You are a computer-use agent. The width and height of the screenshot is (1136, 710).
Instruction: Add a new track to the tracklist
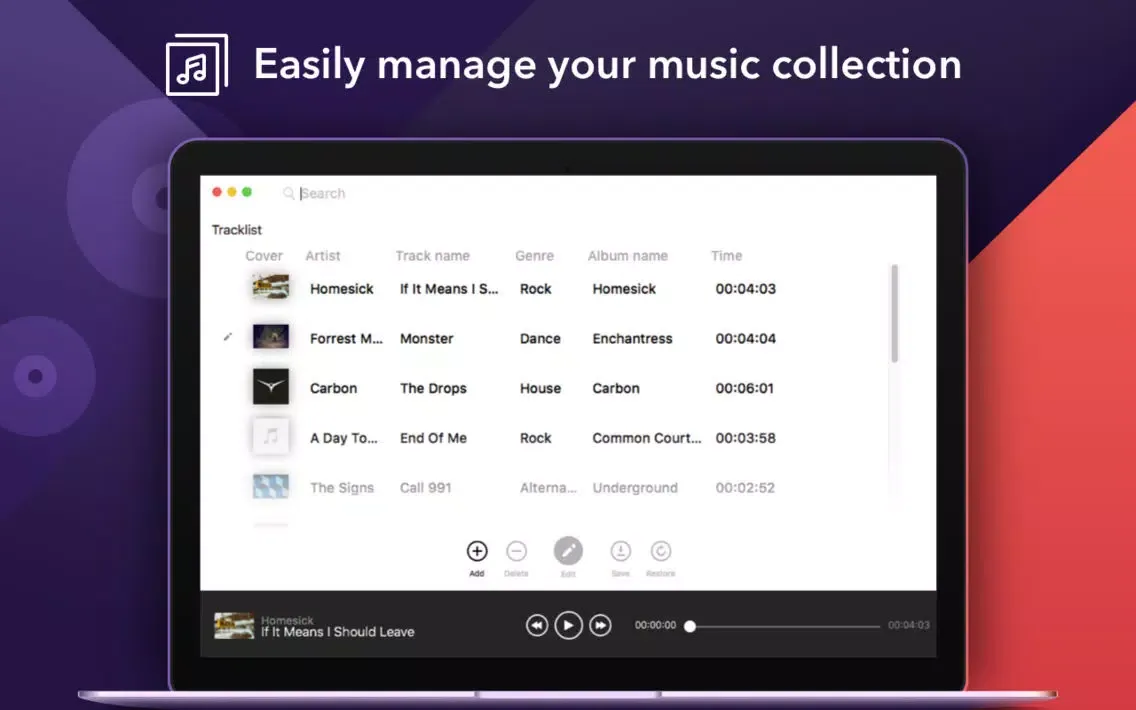tap(477, 551)
